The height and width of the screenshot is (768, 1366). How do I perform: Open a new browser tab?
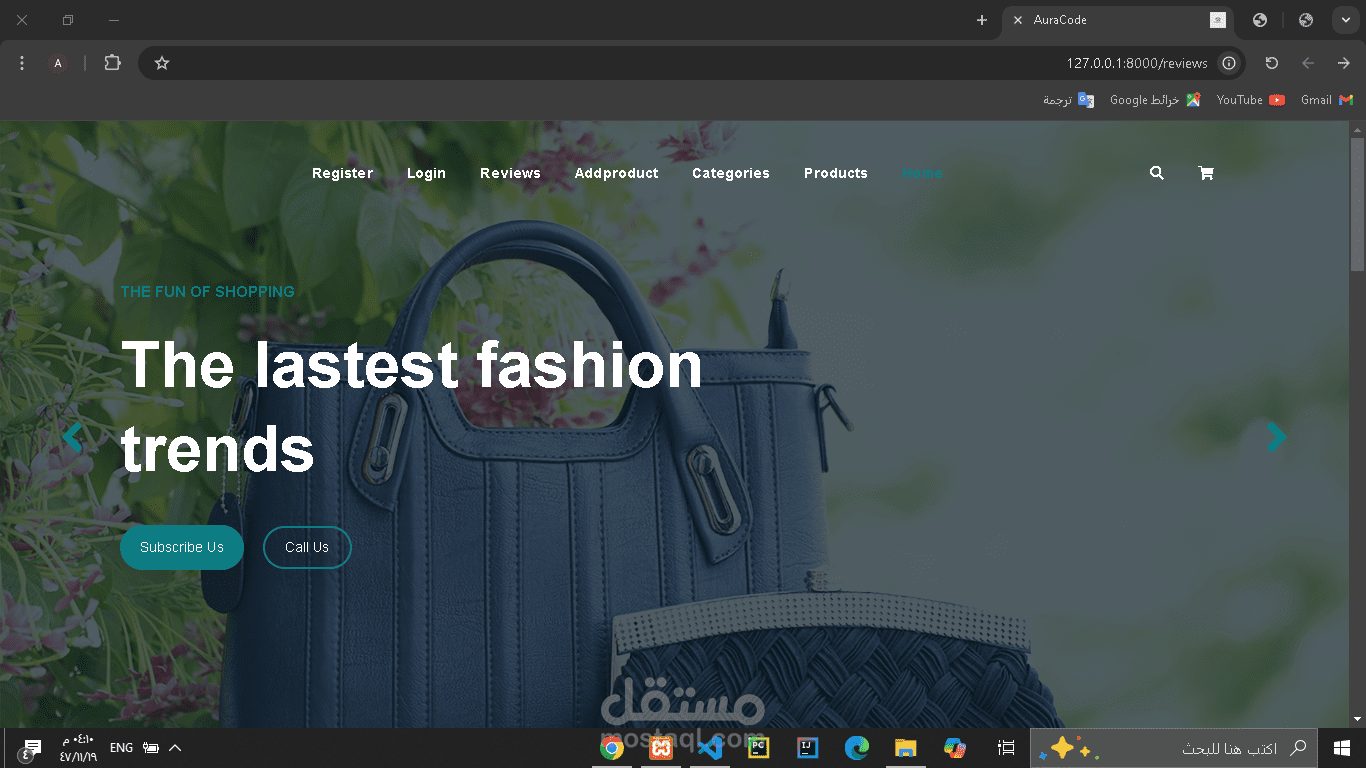[982, 20]
